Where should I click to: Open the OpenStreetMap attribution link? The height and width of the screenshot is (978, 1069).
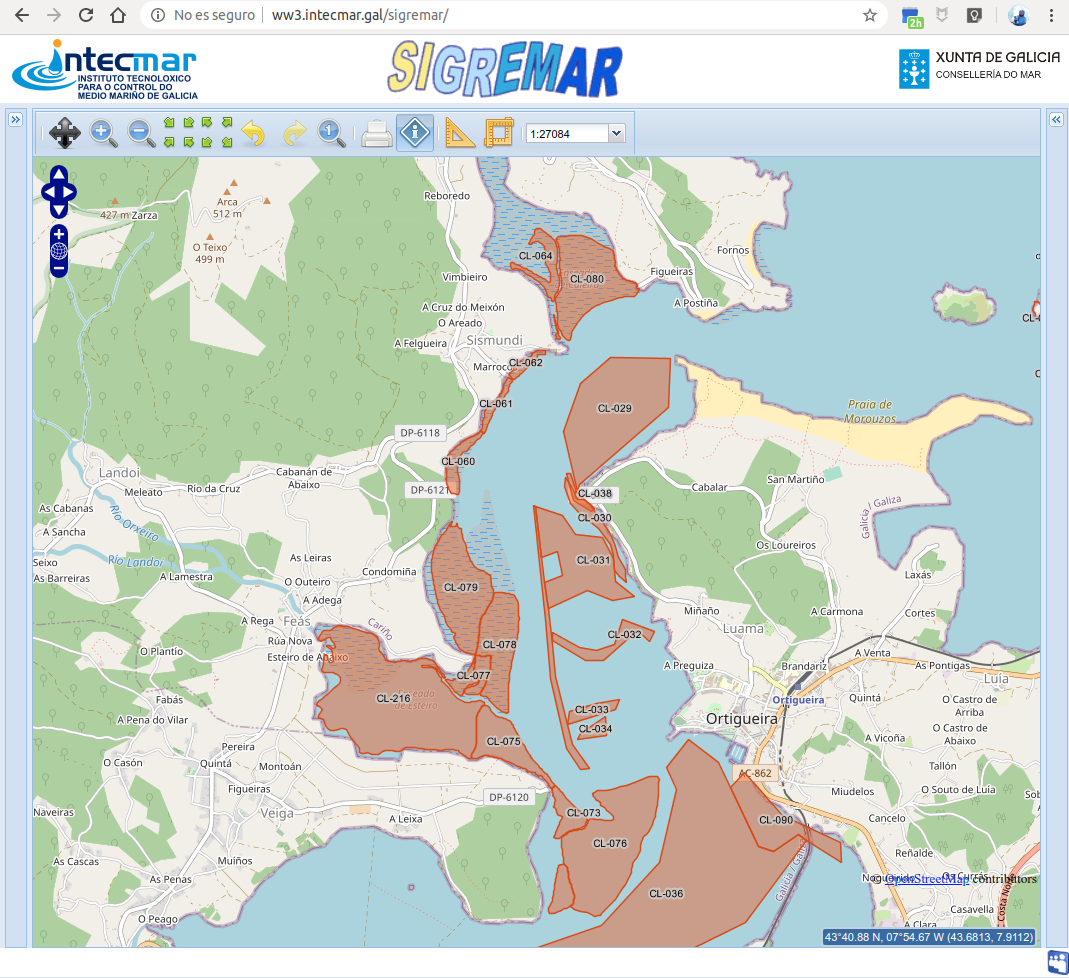pos(927,879)
